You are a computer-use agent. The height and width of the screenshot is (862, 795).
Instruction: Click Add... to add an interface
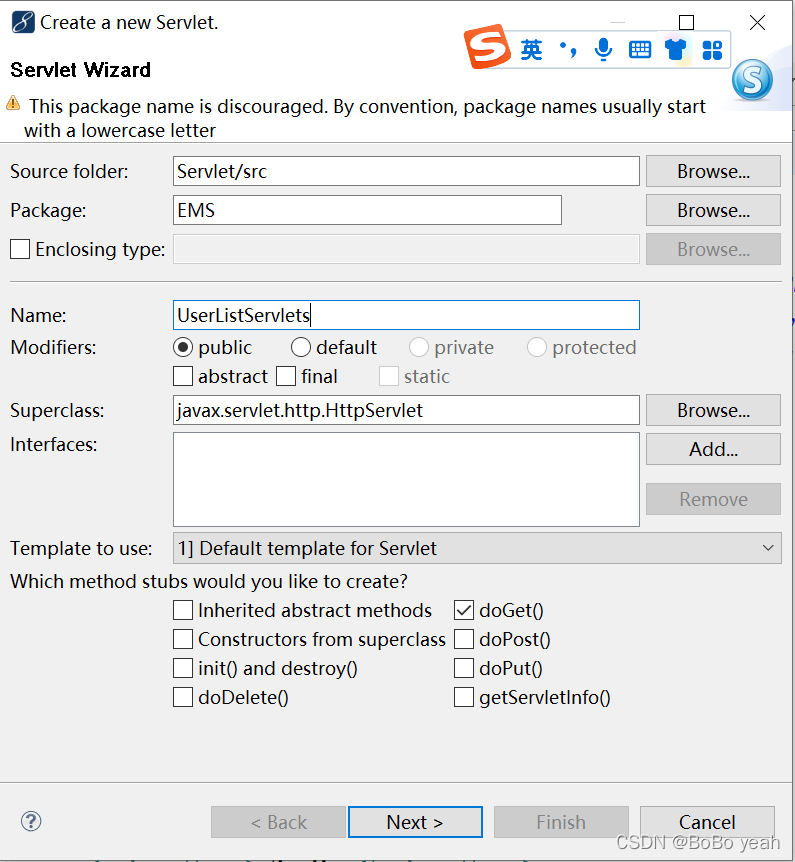(713, 449)
